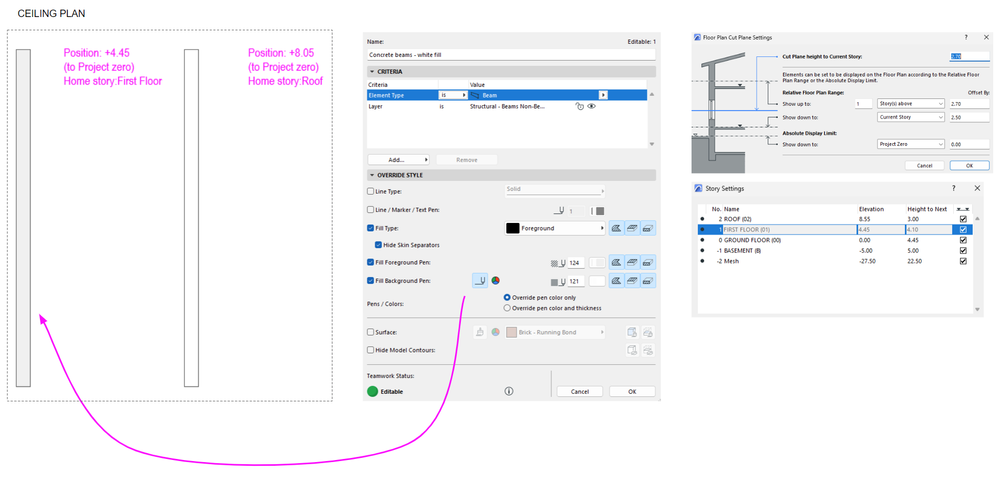Click the Elevation column header
This screenshot has height=477, width=999.
880,209
